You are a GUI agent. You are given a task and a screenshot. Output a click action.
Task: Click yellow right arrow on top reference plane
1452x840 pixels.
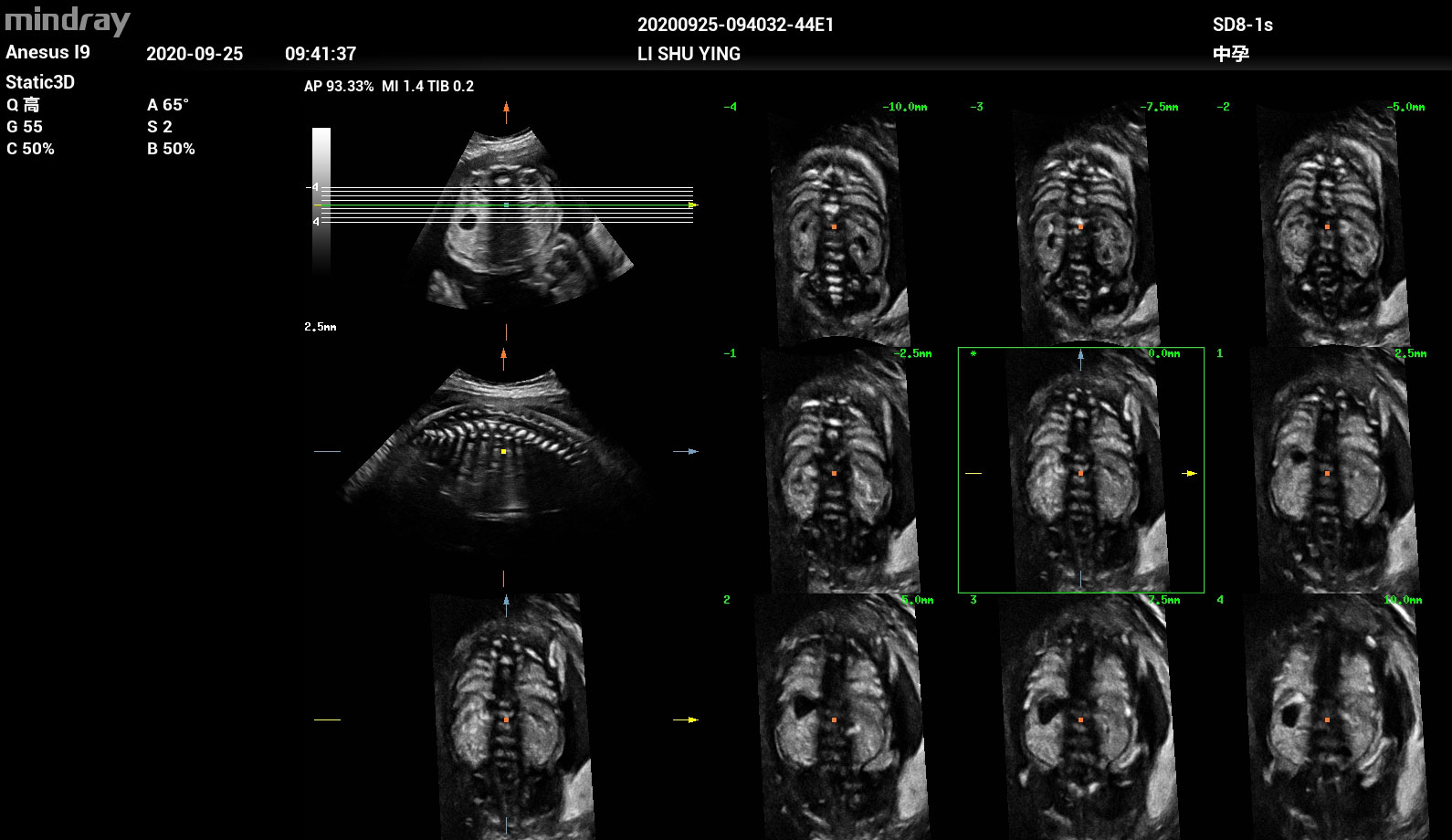point(692,205)
